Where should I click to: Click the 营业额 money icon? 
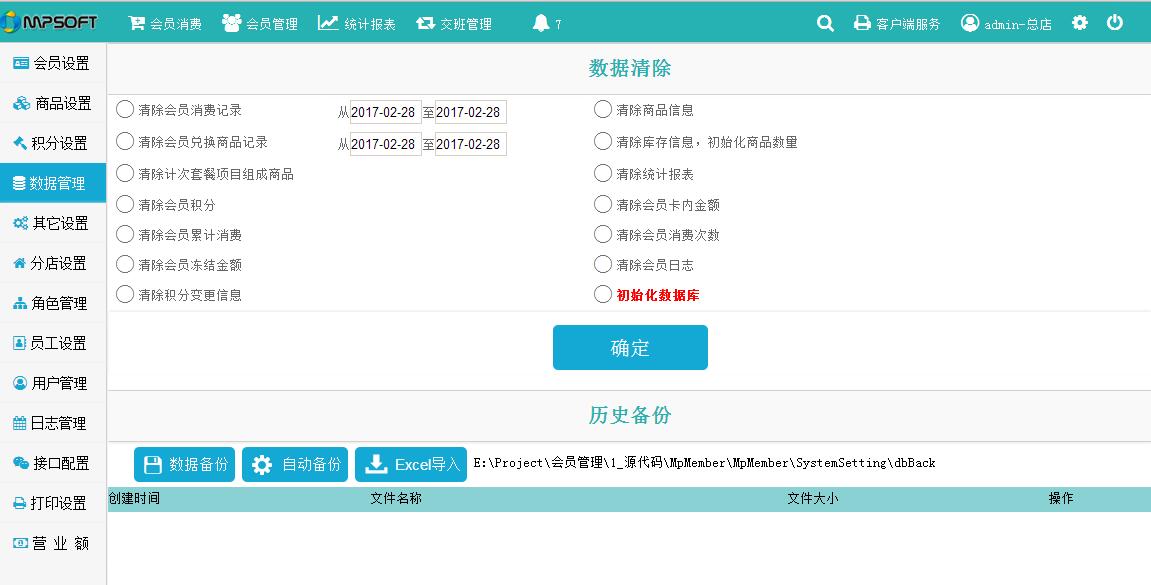tap(21, 543)
